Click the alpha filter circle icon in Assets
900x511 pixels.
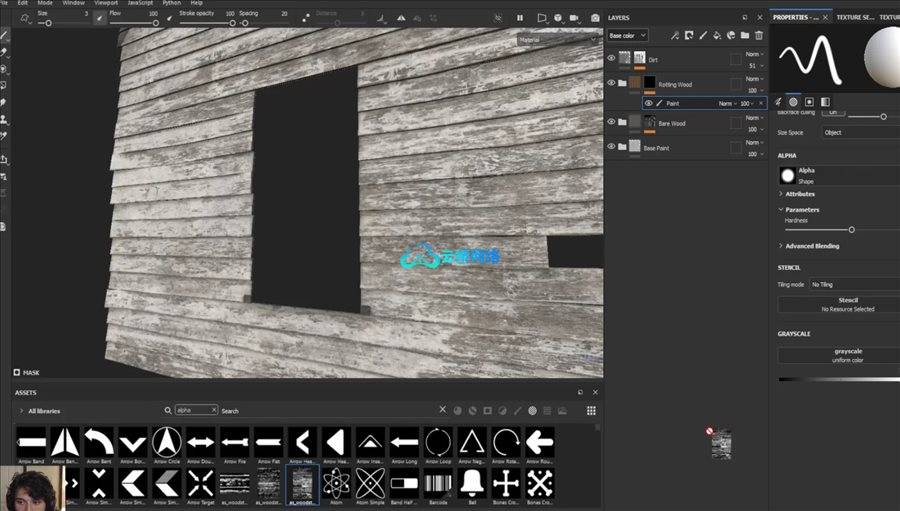pos(533,411)
